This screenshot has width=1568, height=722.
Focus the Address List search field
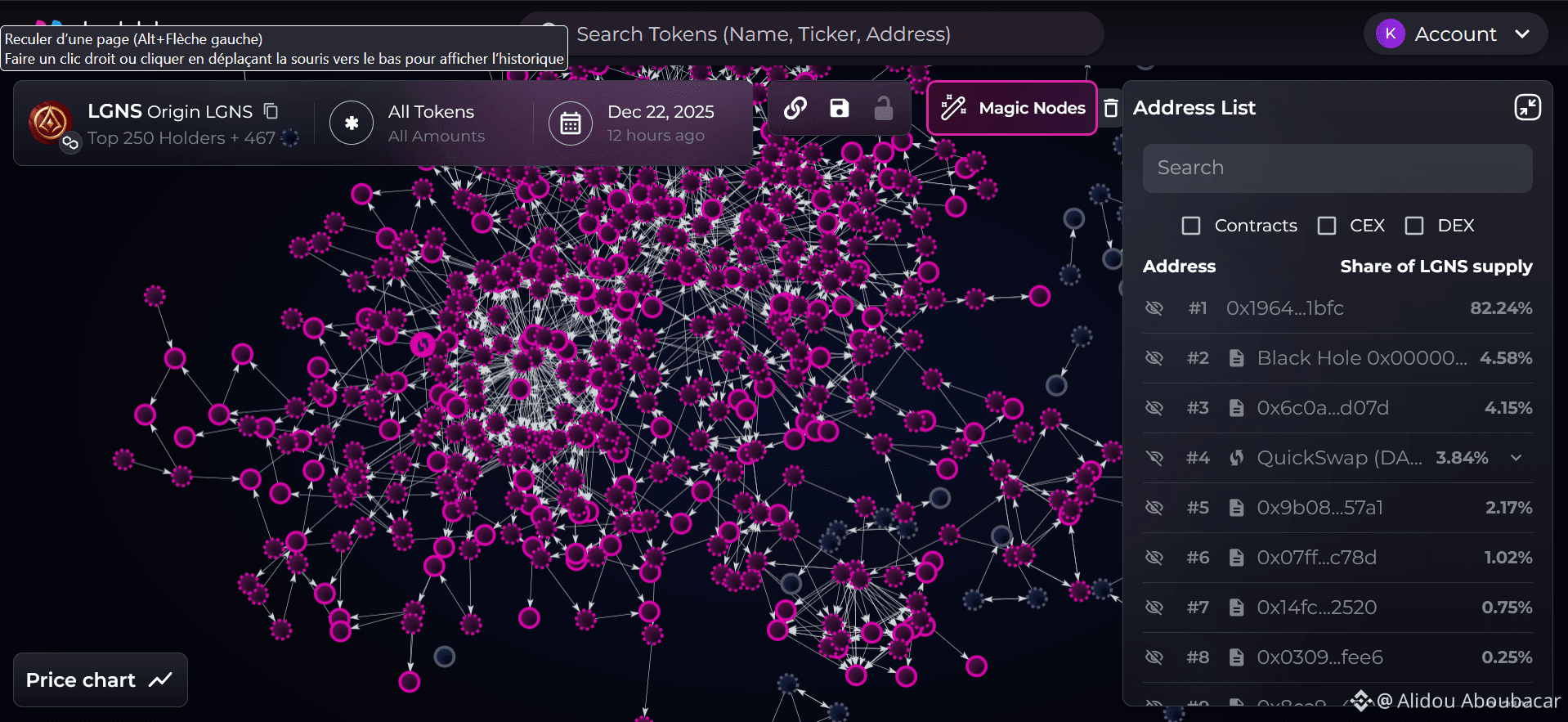tap(1337, 168)
